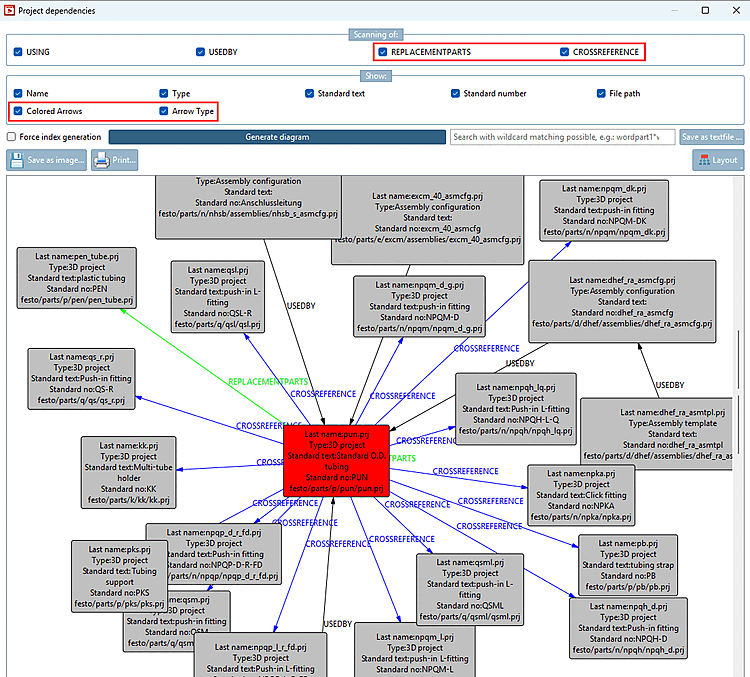Click the floppy disk Save as image icon
The width and height of the screenshot is (750, 677).
click(17, 160)
